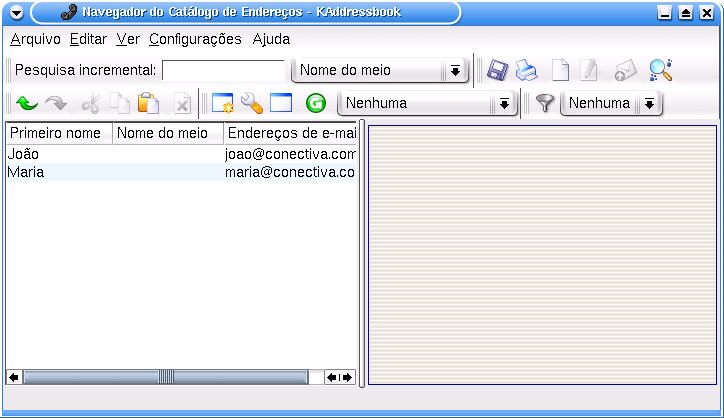Viewport: 724px width, 418px height.
Task: Click the gray redo arrow
Action: click(56, 103)
